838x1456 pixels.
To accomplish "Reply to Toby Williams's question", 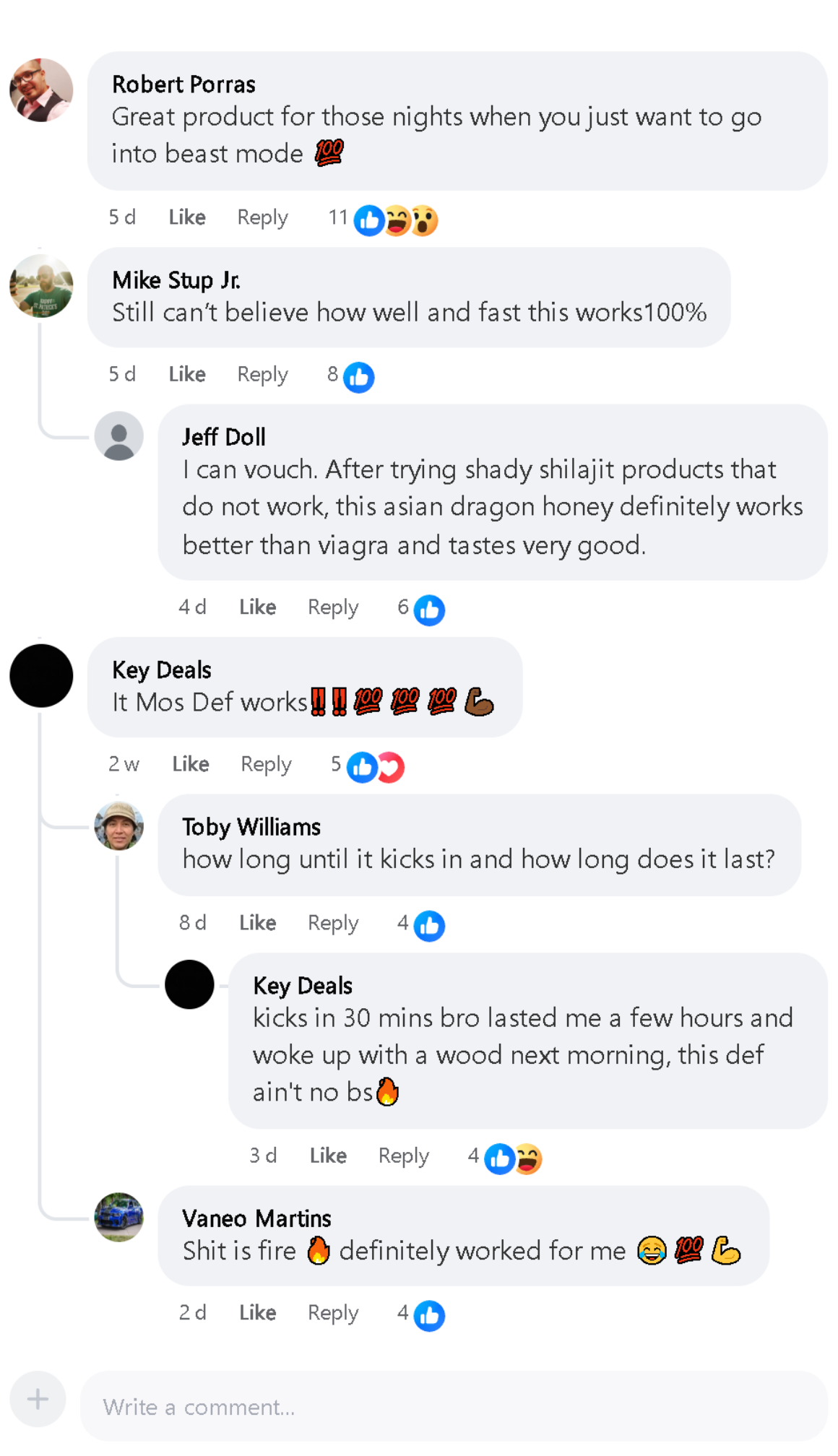I will click(332, 923).
